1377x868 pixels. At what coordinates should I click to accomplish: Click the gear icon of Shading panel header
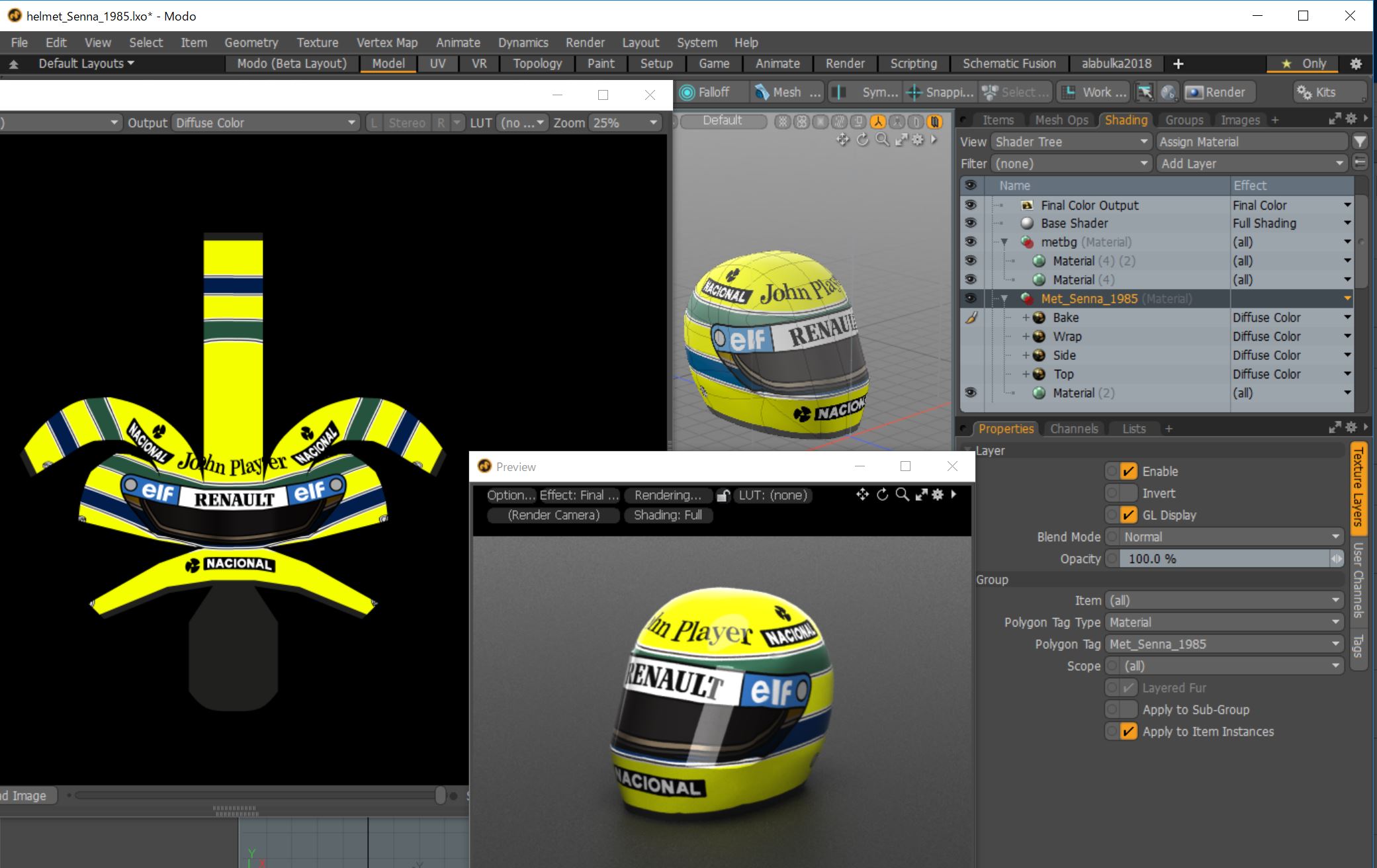(x=1351, y=119)
